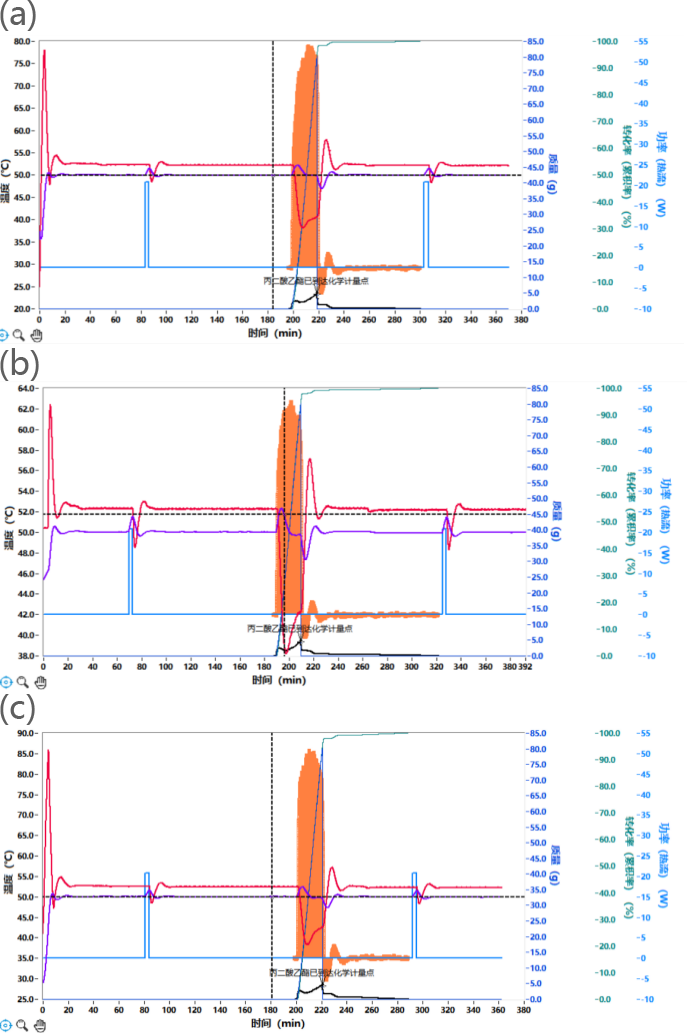Image resolution: width=687 pixels, height=1035 pixels.
Task: Click the reset view icon in chart (c)
Action: click(6, 1025)
